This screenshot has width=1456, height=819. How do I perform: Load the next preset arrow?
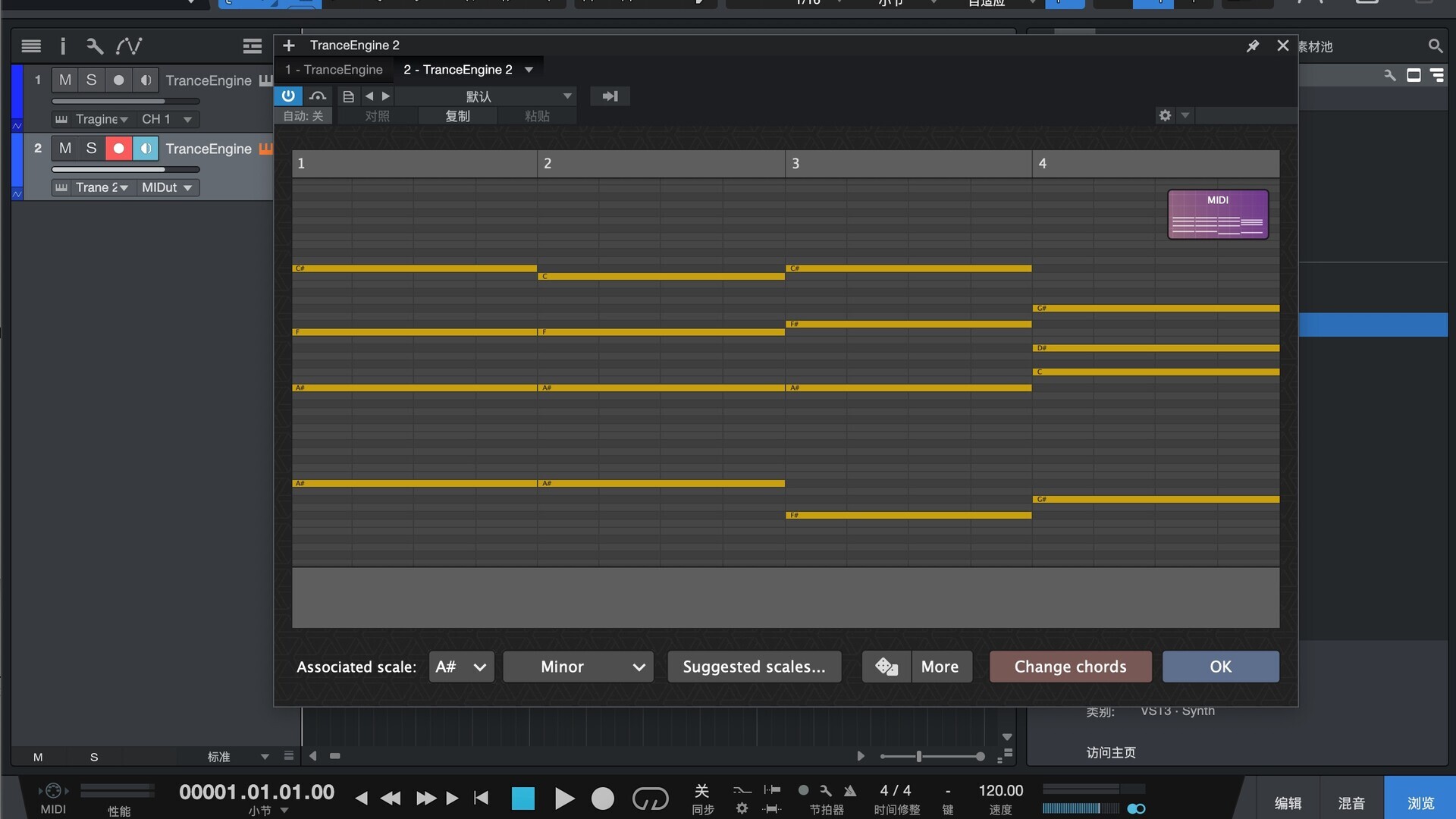pos(386,96)
